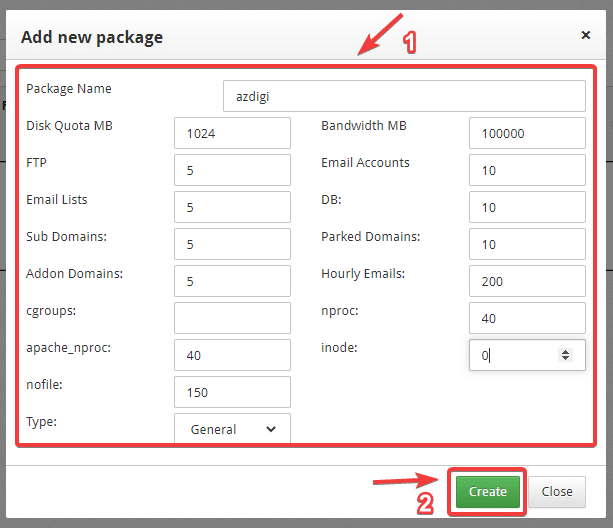613x528 pixels.
Task: Click the FTP accounts field
Action: (x=232, y=170)
